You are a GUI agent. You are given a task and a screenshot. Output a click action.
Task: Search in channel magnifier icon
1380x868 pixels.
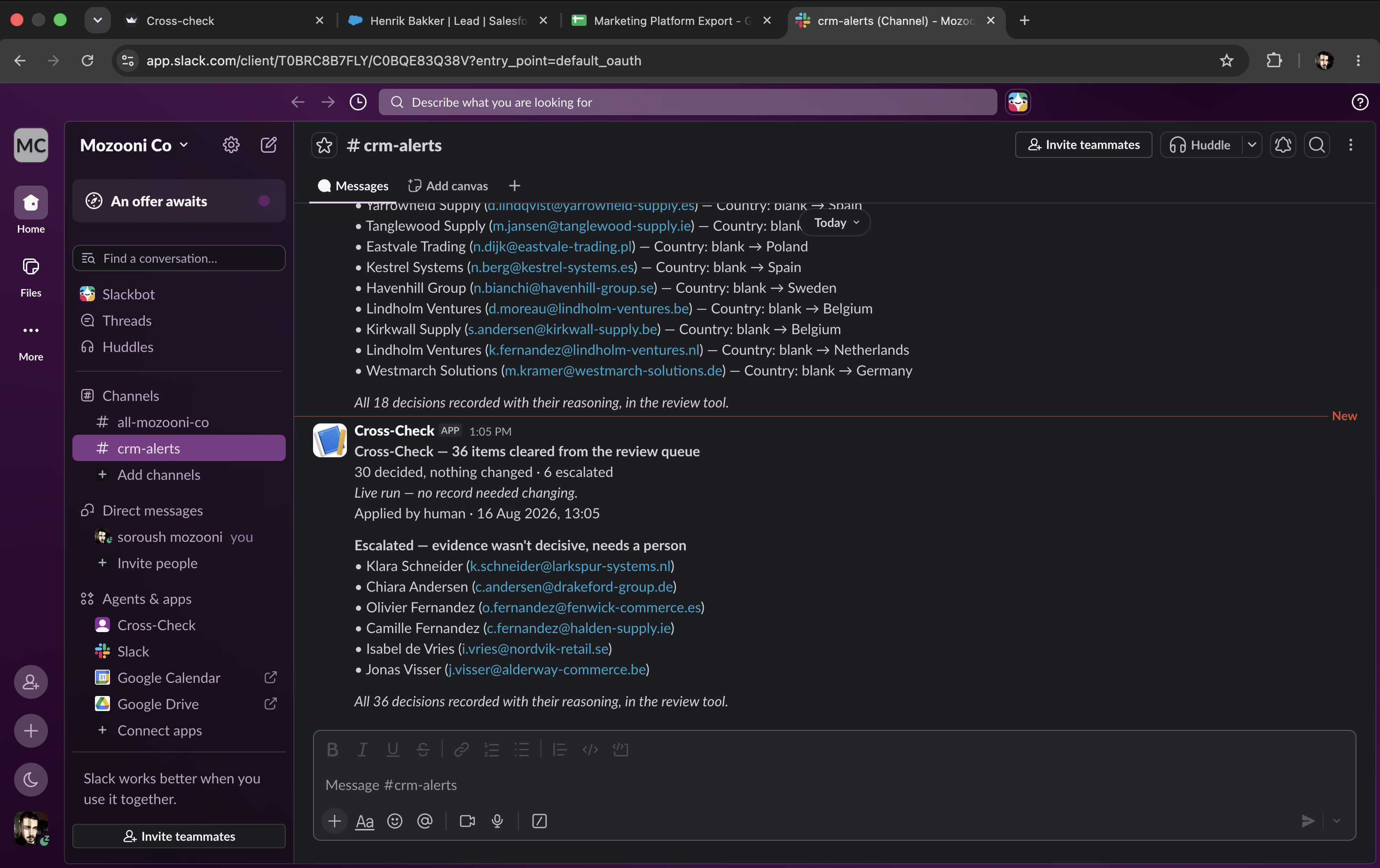tap(1317, 145)
